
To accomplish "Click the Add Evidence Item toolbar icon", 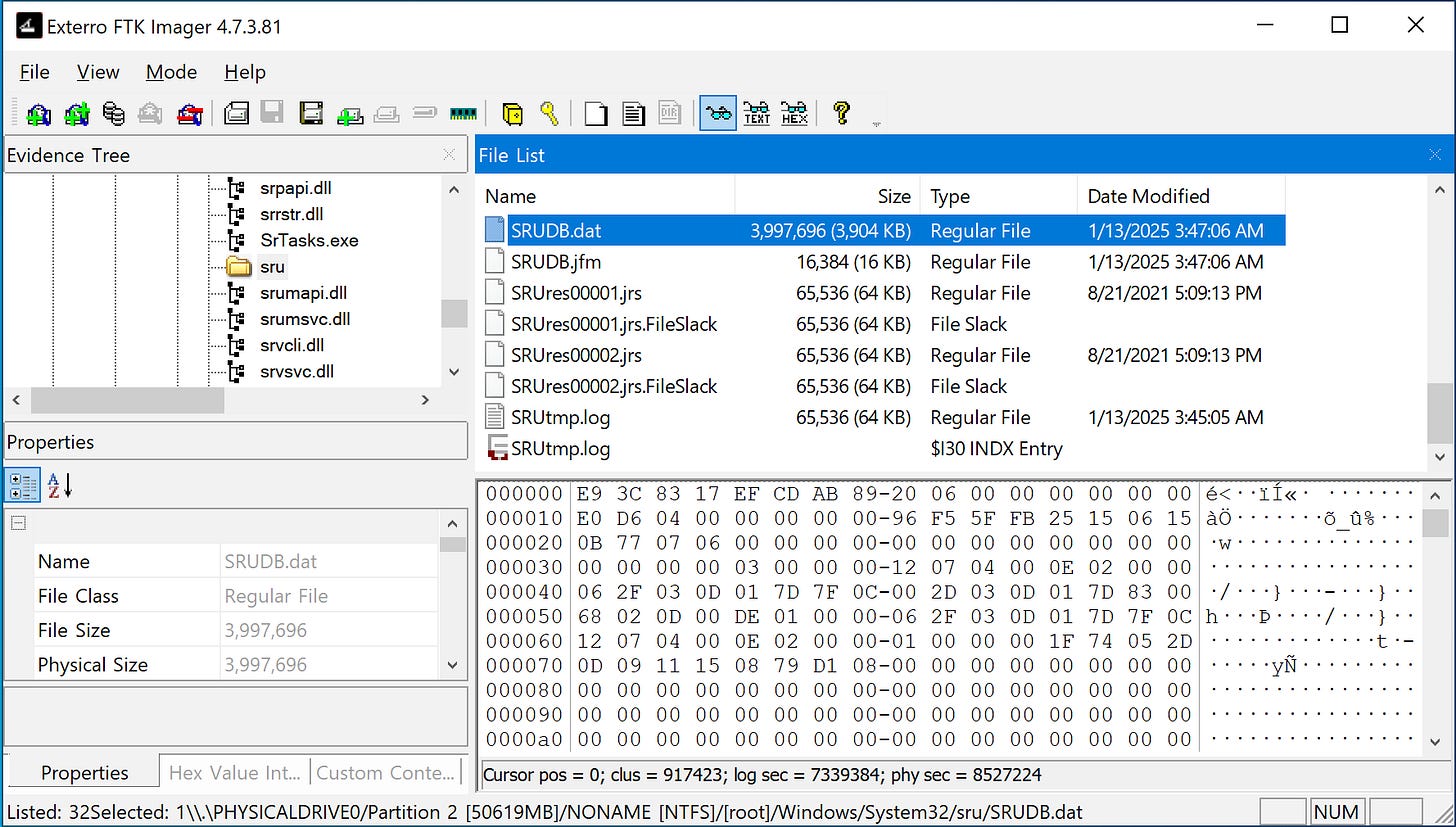I will coord(38,113).
